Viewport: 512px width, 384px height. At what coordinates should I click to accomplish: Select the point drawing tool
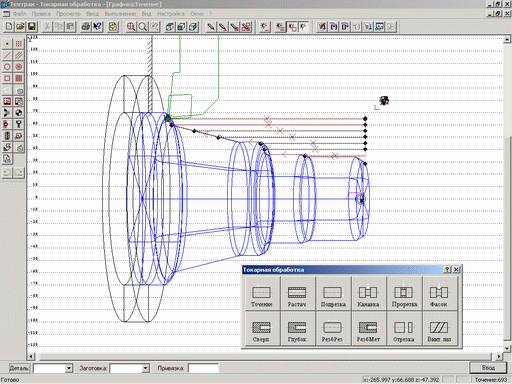(7, 44)
